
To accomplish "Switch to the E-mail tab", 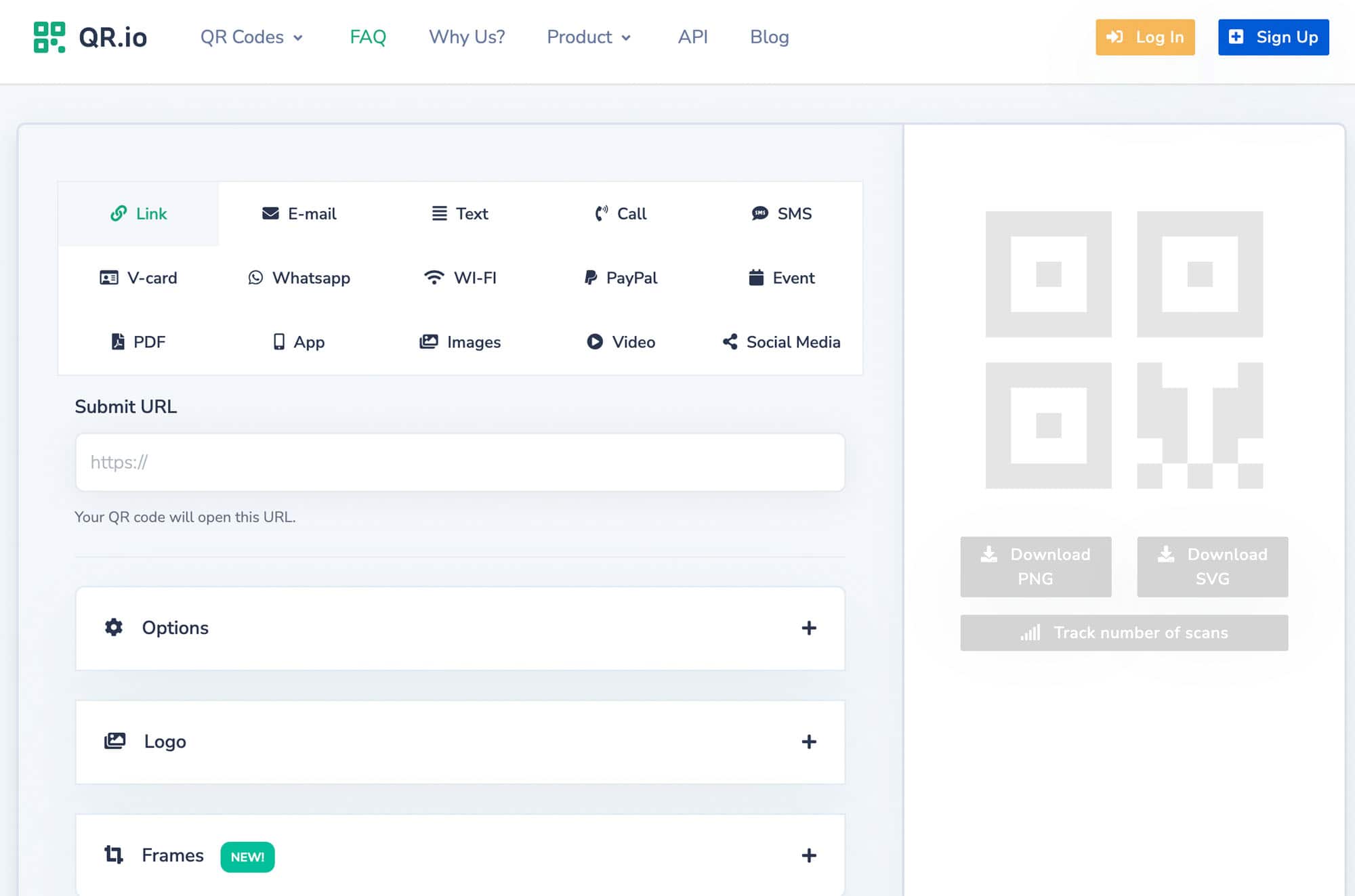I will point(299,214).
